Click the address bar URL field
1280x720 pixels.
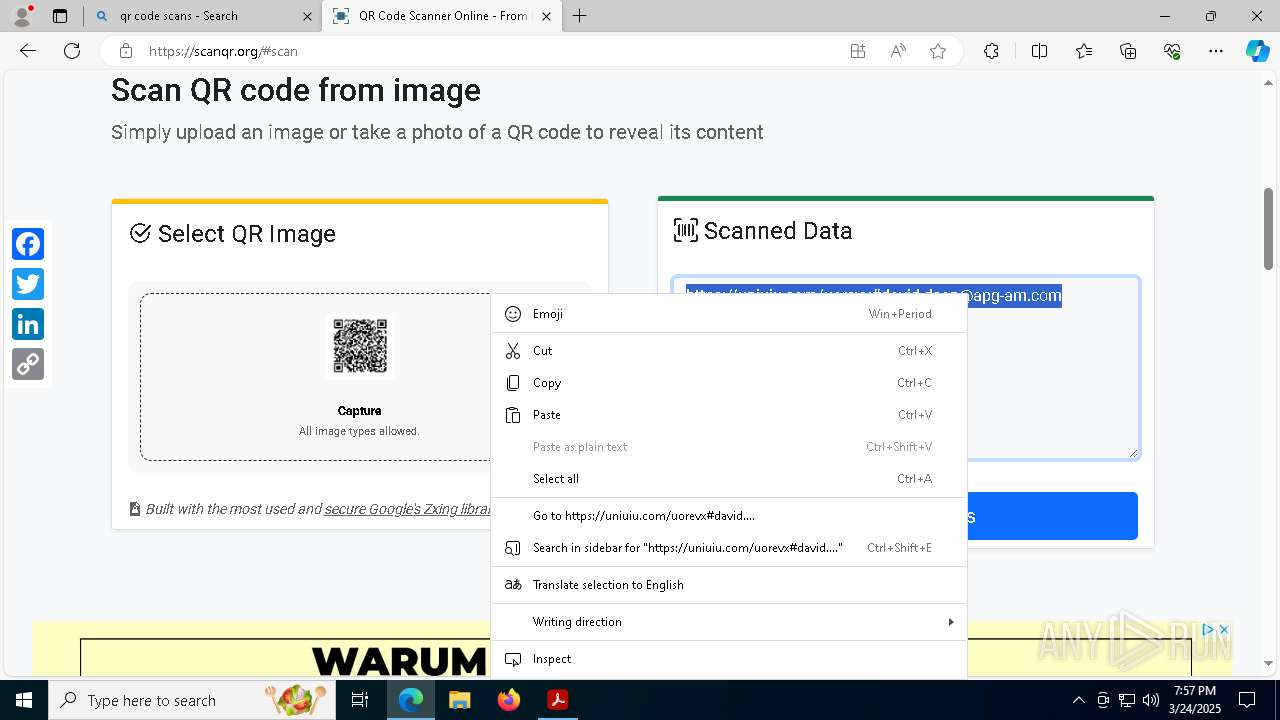pos(490,51)
